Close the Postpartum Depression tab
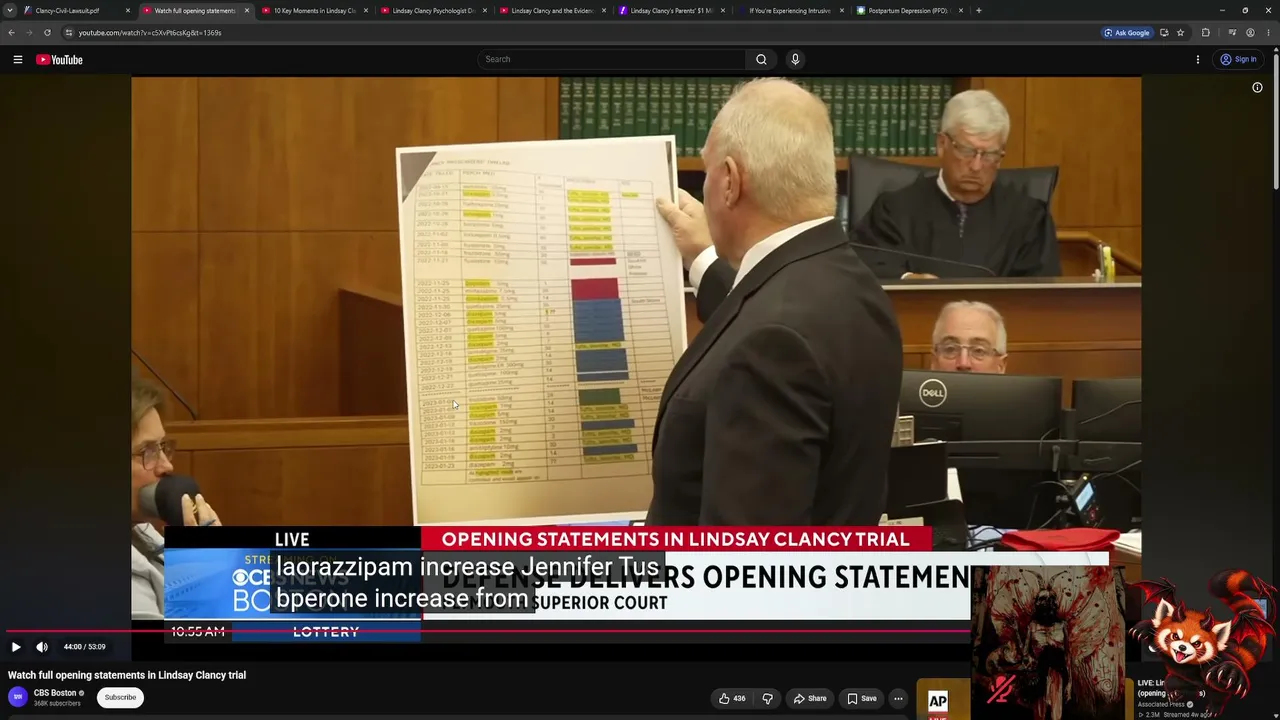 [x=961, y=11]
